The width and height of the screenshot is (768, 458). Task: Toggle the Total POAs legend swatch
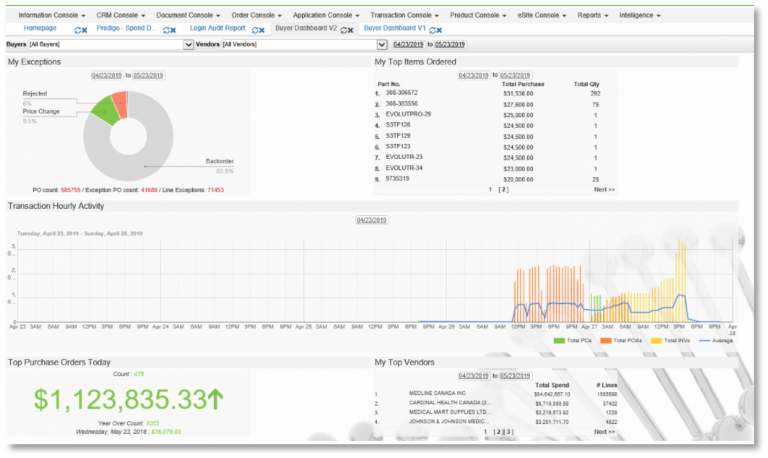pos(606,340)
